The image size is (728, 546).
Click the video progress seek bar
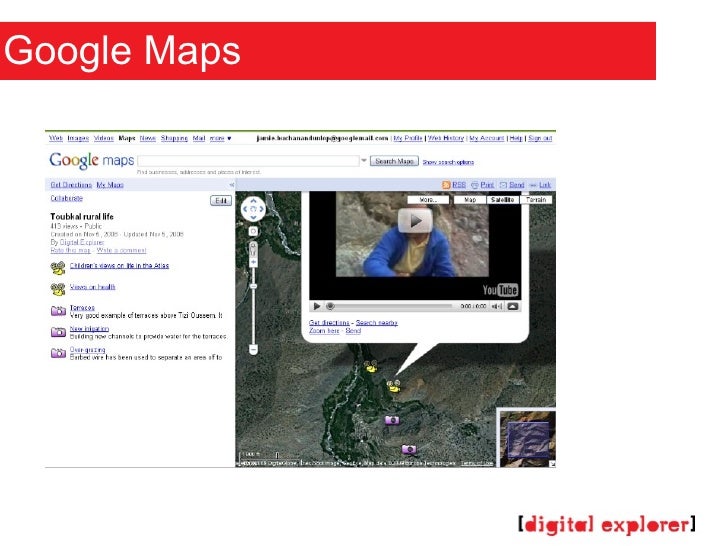coord(390,306)
